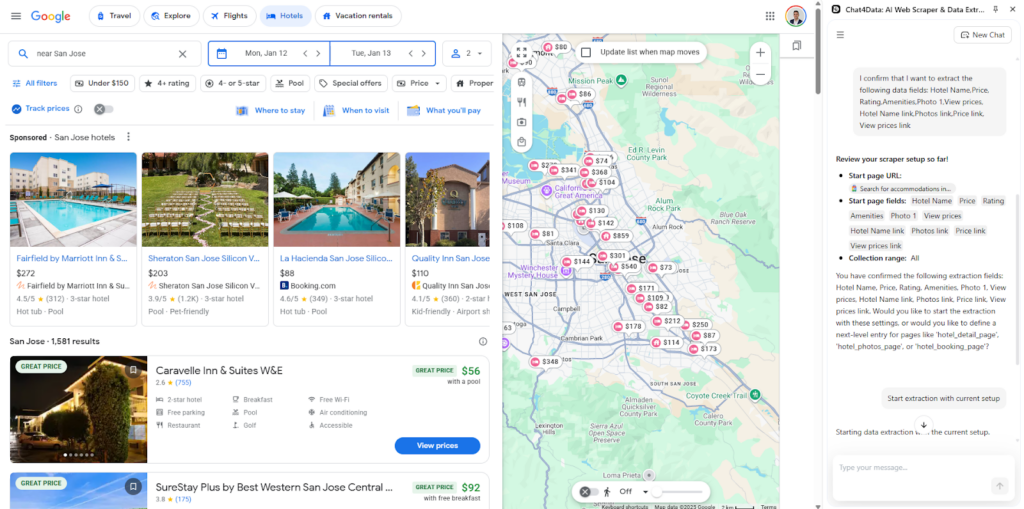This screenshot has height=509, width=1024.
Task: Open 'What you'll pay' link
Action: pyautogui.click(x=444, y=110)
